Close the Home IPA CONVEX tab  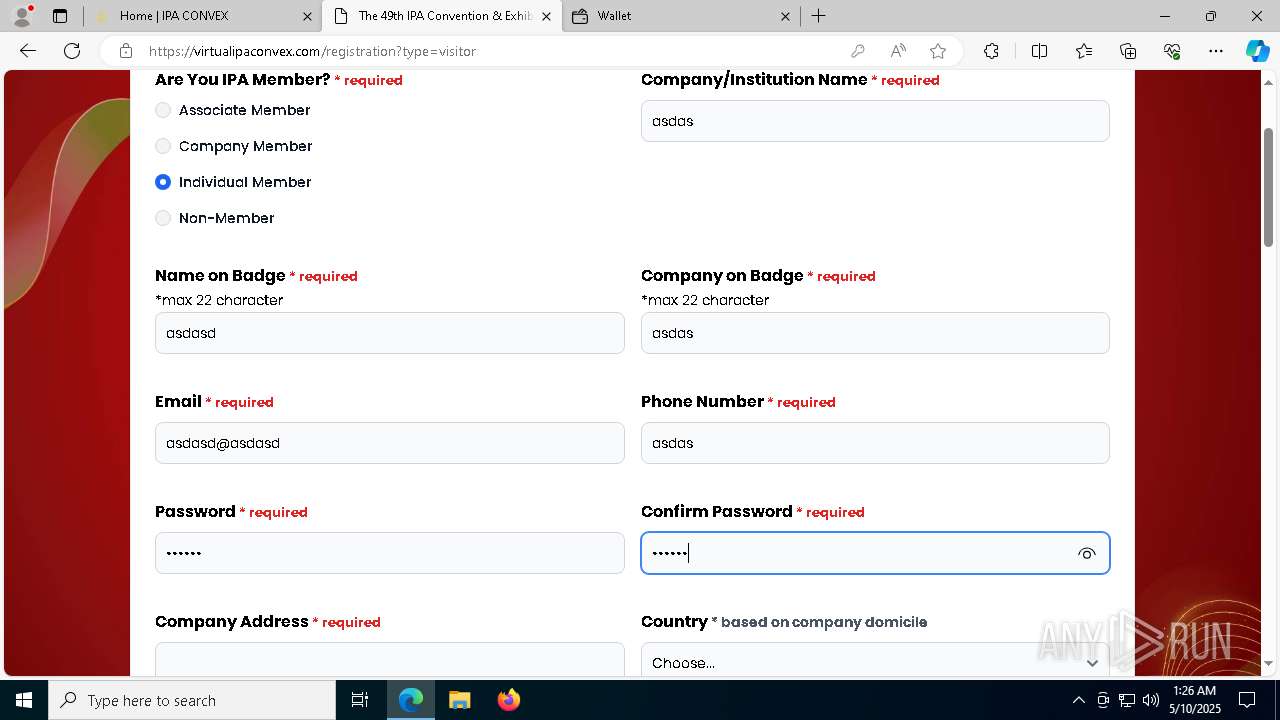[x=307, y=16]
